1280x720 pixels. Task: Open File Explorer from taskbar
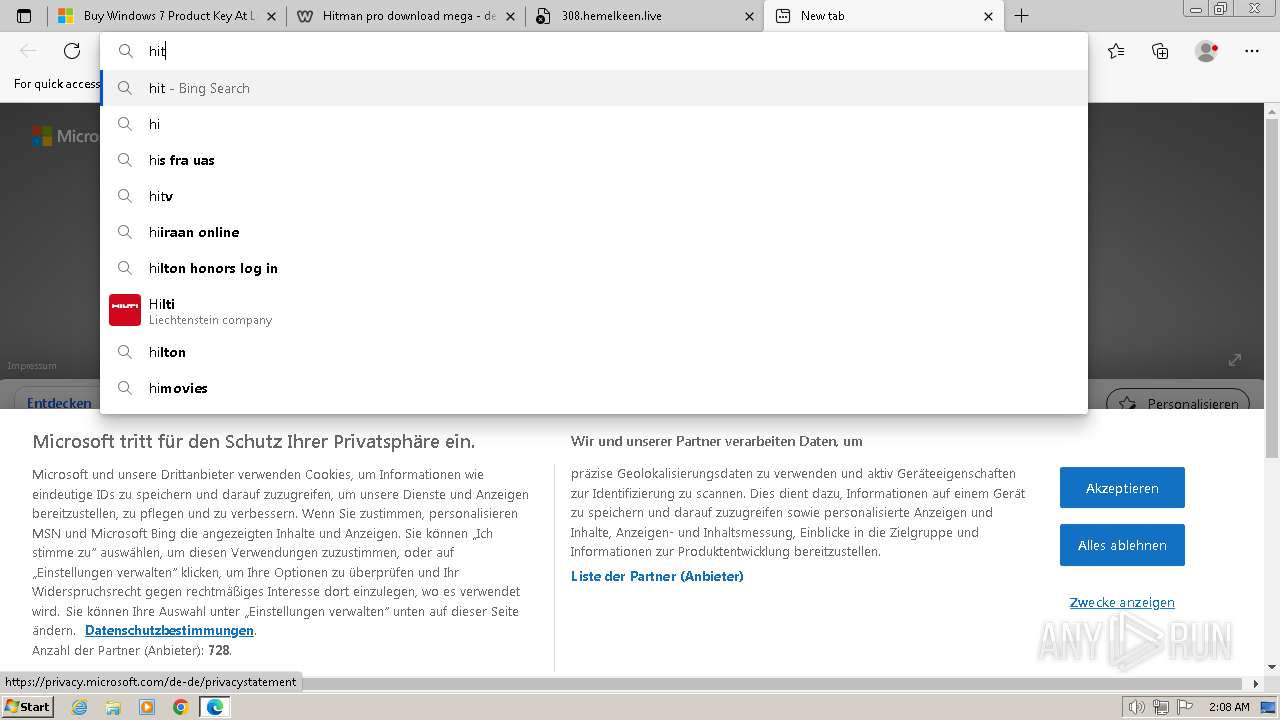(x=113, y=707)
